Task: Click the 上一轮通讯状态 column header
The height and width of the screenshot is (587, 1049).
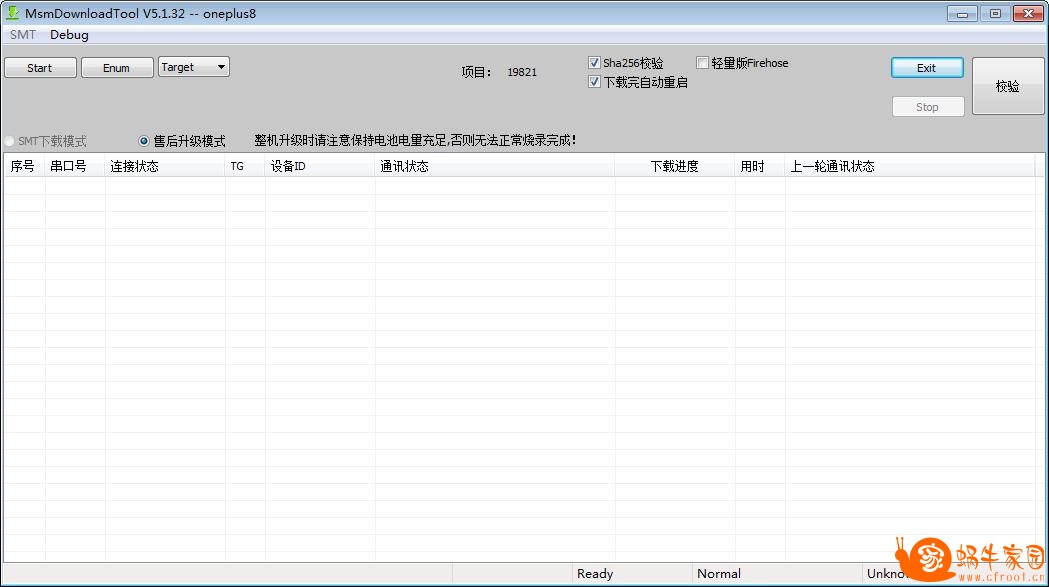Action: (910, 166)
